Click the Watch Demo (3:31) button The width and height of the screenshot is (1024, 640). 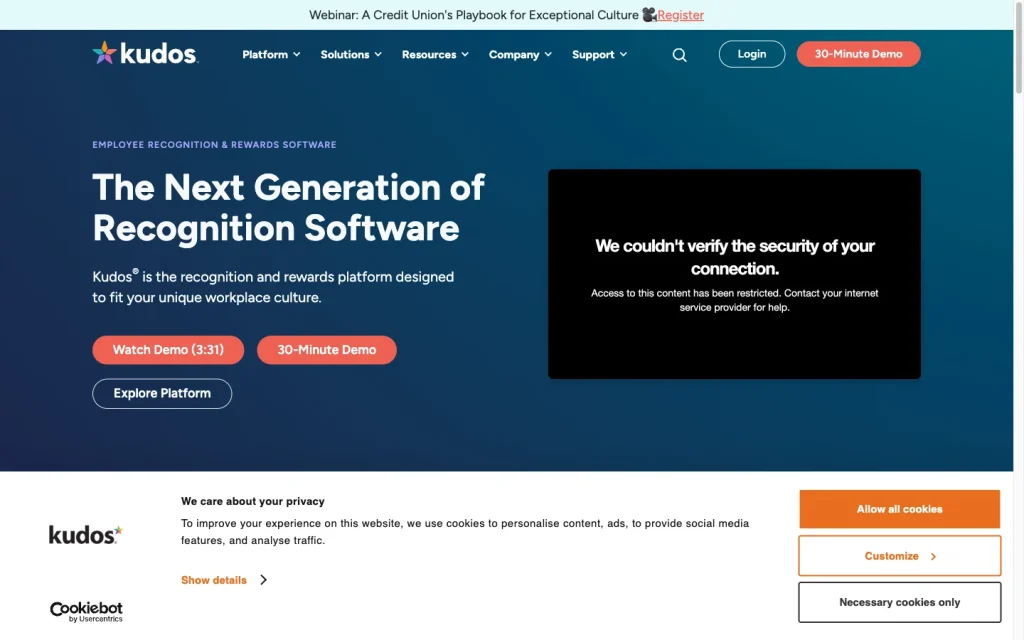coord(168,350)
